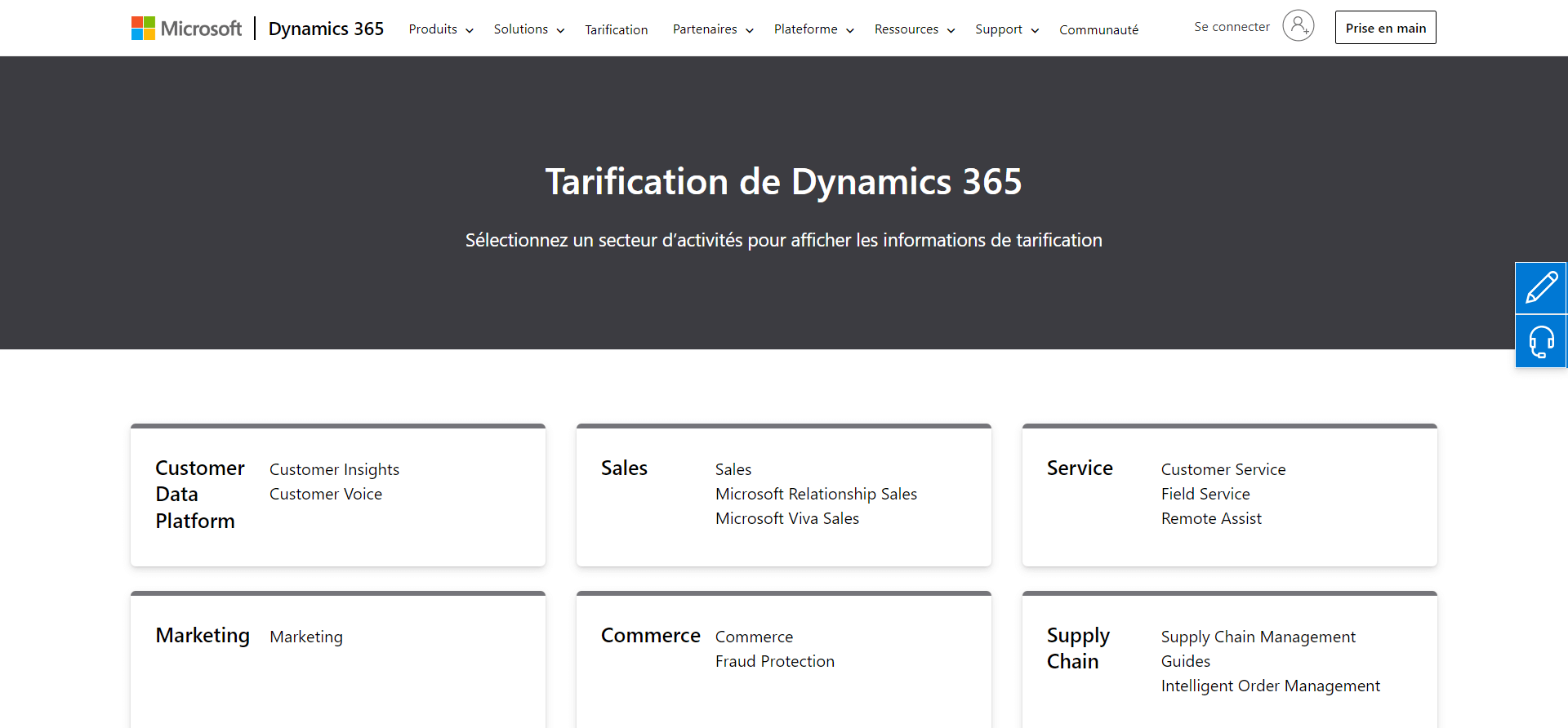Open the Customer Service link
The height and width of the screenshot is (728, 1568).
click(1223, 469)
